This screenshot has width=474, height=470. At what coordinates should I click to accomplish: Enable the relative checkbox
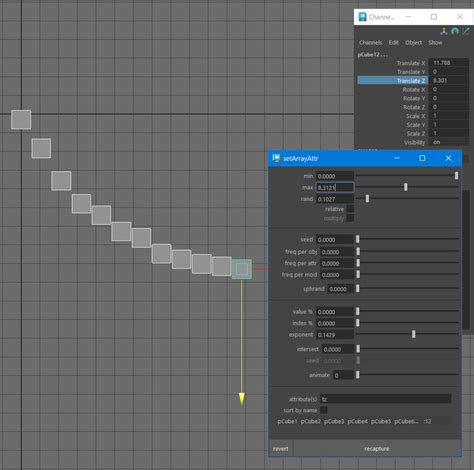(x=350, y=209)
